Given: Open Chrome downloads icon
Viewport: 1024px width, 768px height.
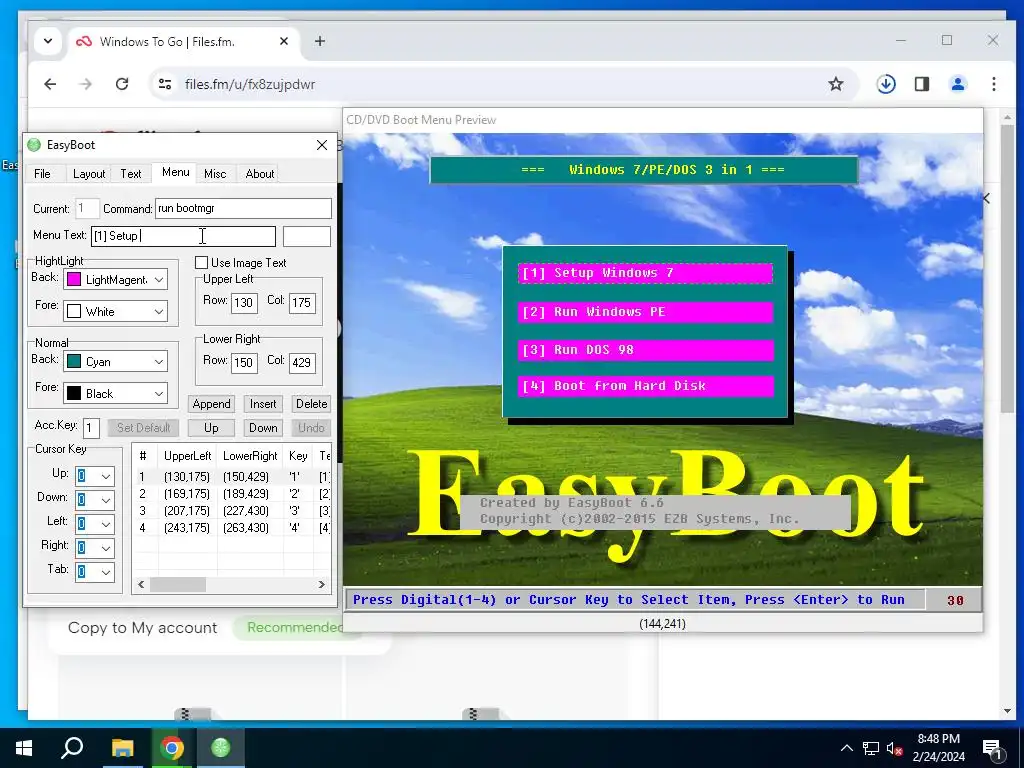Looking at the screenshot, I should 886,84.
